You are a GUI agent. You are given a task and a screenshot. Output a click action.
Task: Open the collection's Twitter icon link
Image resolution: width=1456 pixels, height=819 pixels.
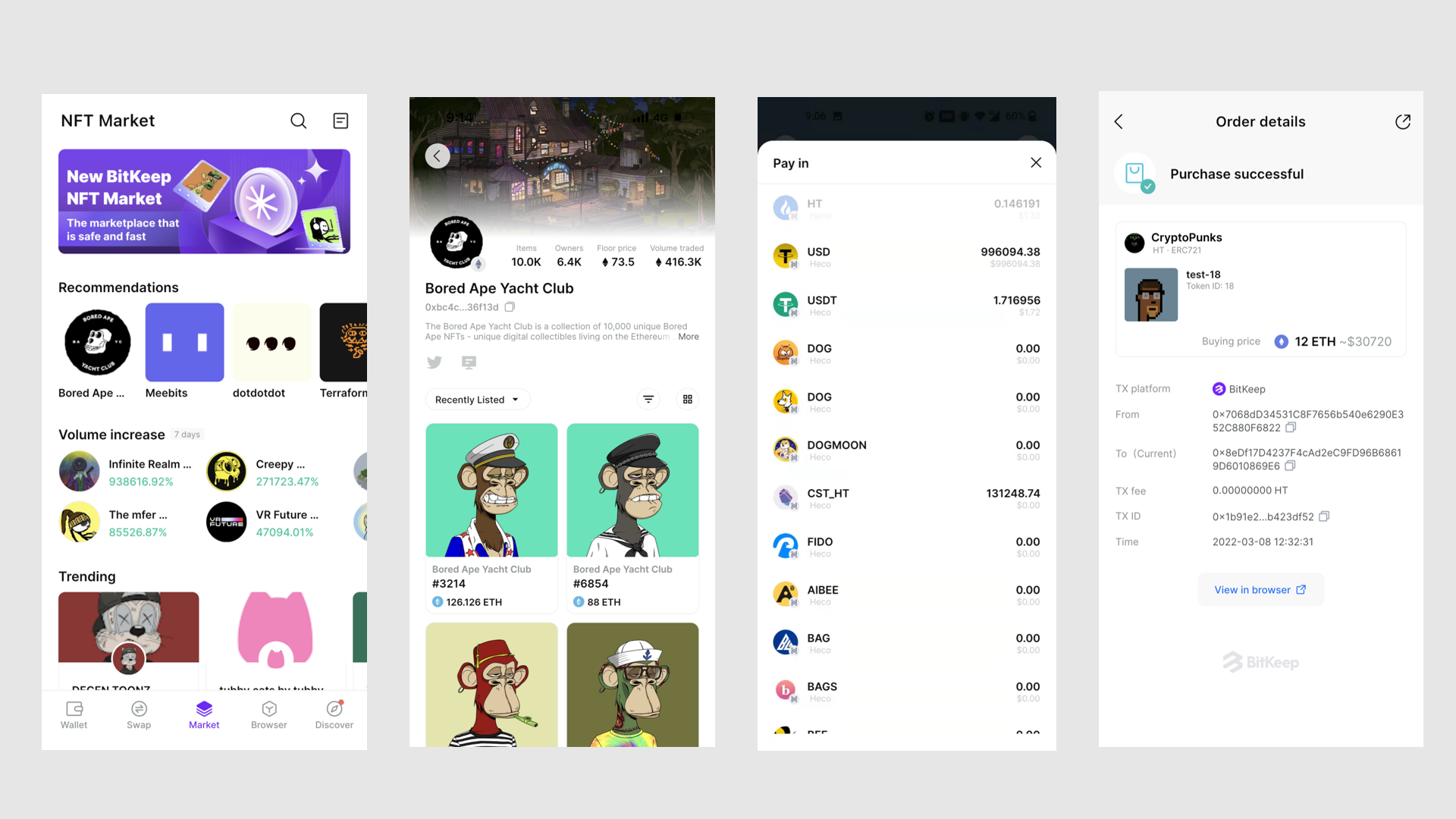click(x=435, y=362)
